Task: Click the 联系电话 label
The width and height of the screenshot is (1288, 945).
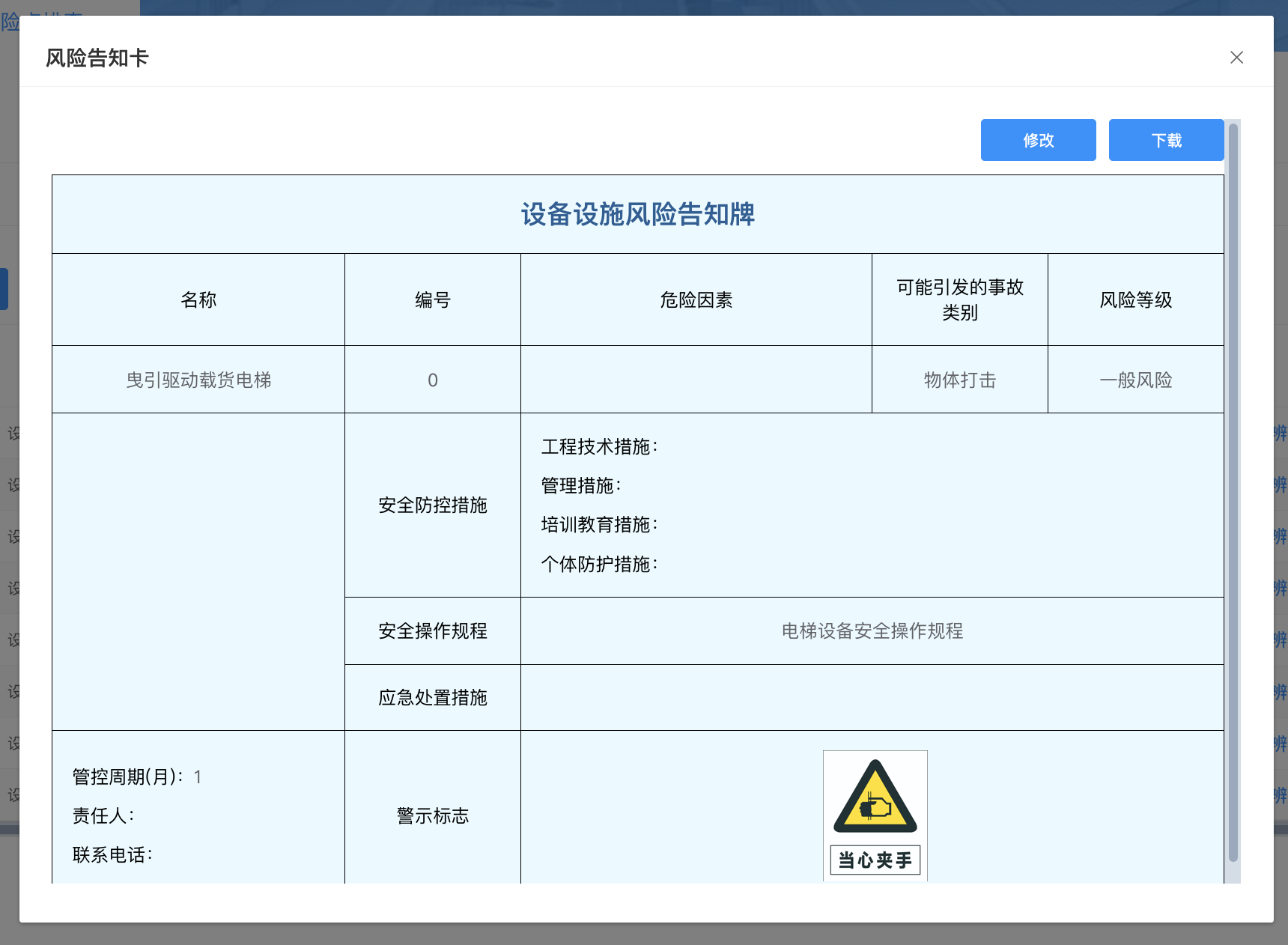Action: pos(112,855)
